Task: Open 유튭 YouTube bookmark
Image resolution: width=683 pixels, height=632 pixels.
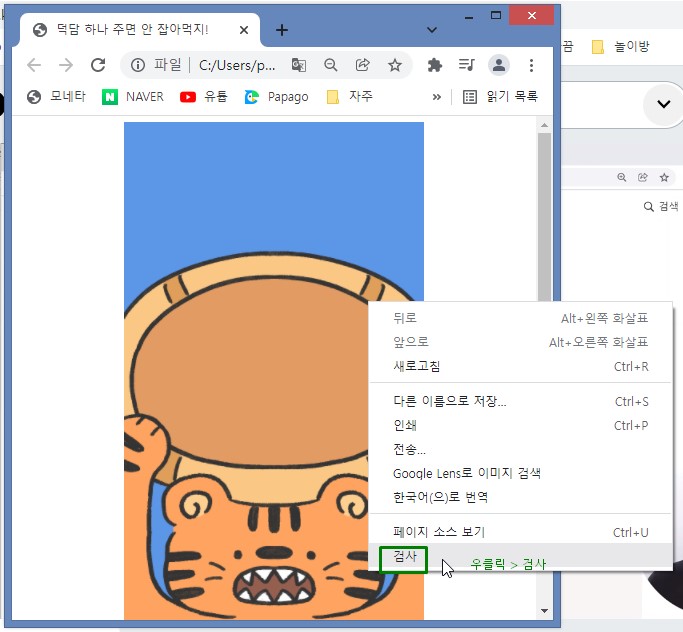Action: pyautogui.click(x=203, y=97)
